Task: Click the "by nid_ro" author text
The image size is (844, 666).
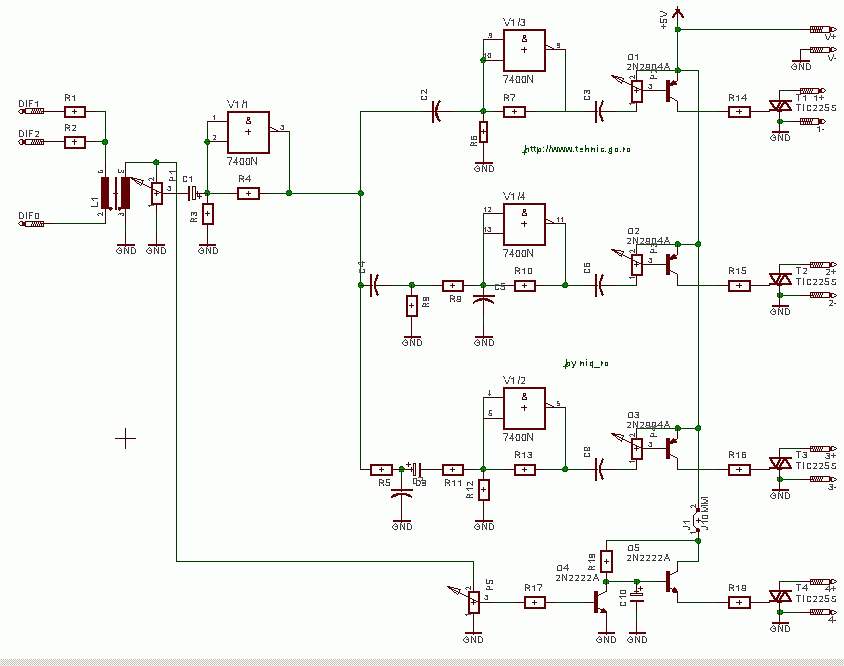Action: coord(586,364)
